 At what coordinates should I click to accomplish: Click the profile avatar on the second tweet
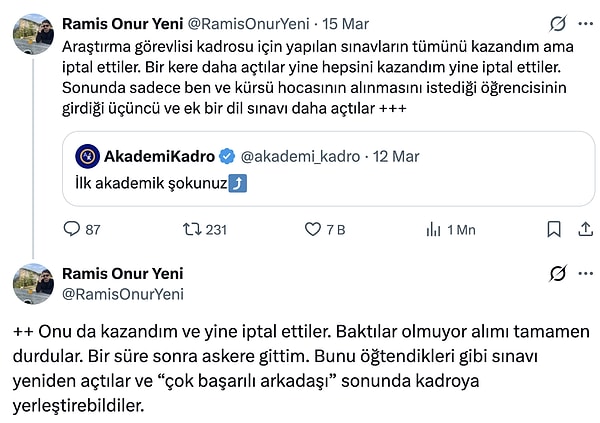tap(33, 284)
